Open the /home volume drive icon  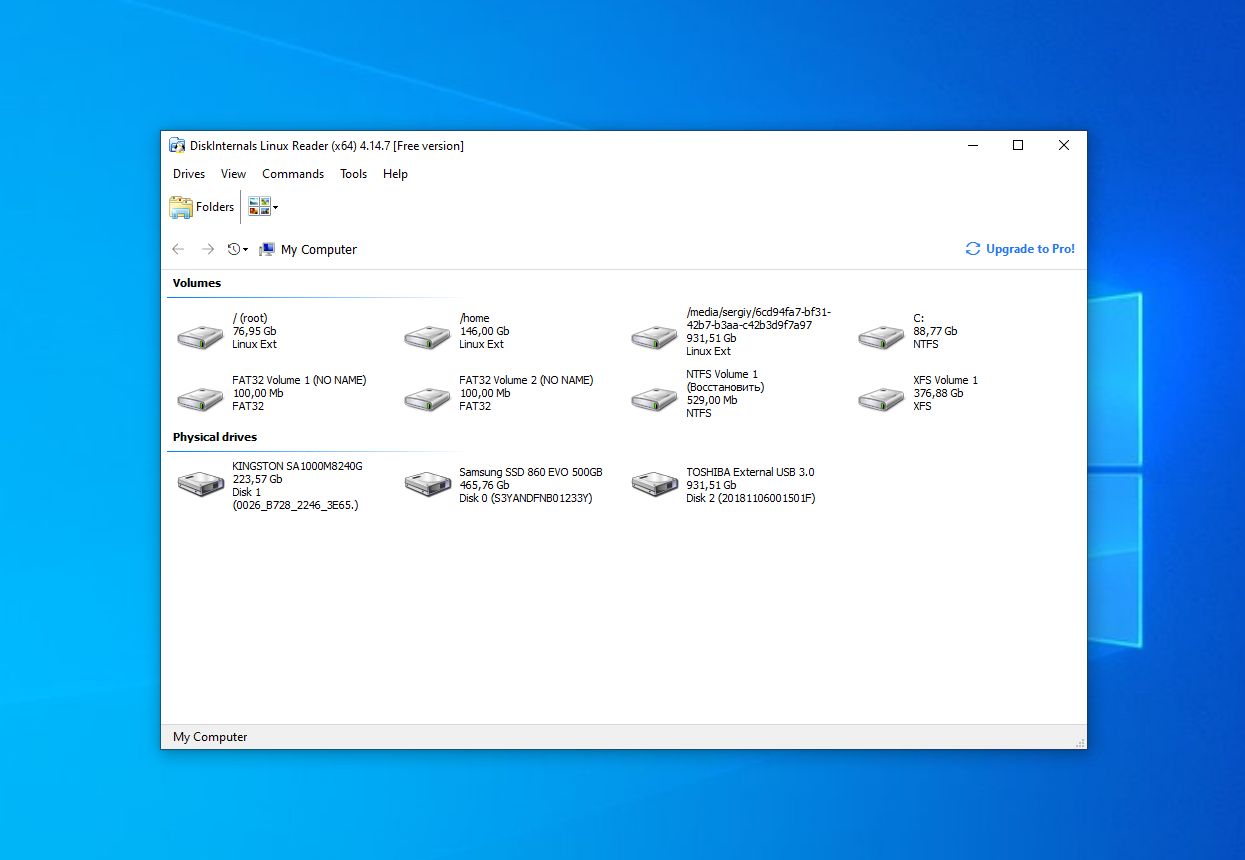(x=427, y=335)
